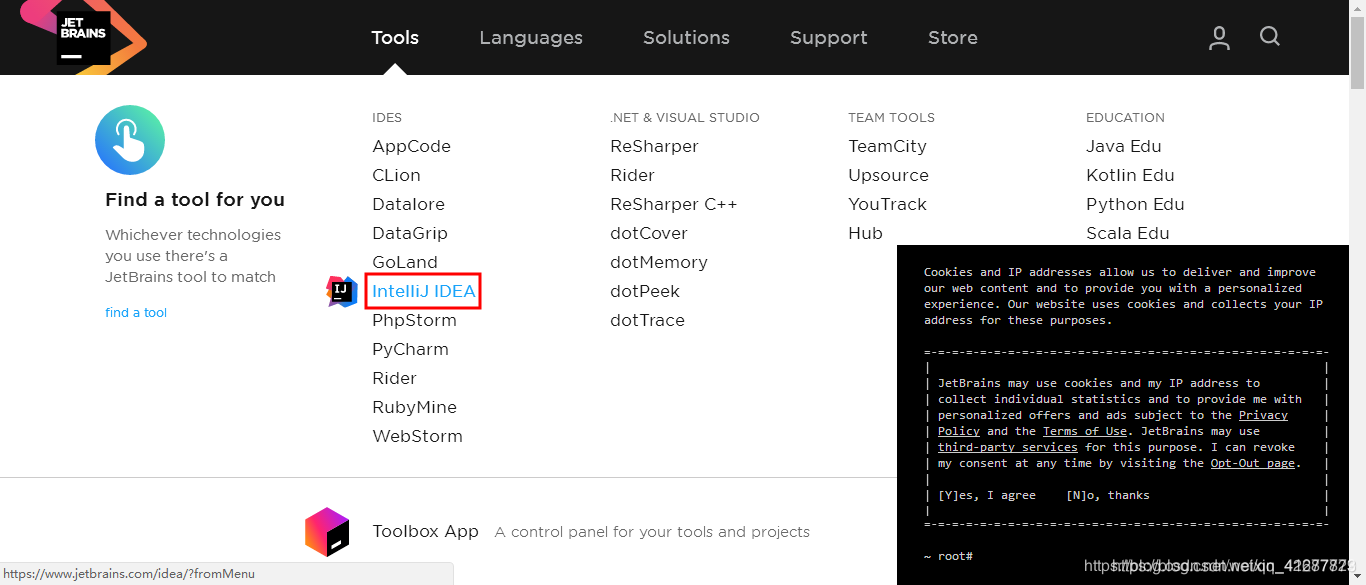This screenshot has width=1366, height=585.
Task: Open Kotlin Edu link
Action: click(1130, 175)
